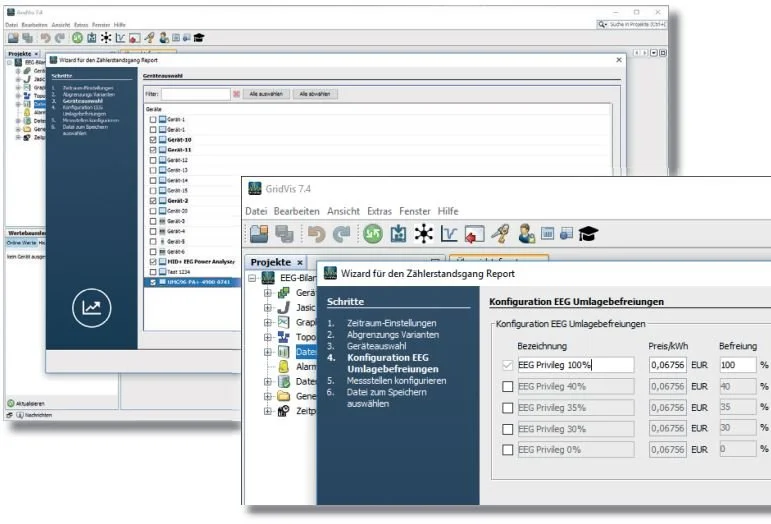
Task: Click the topology star icon in back window toolbar
Action: tap(106, 37)
